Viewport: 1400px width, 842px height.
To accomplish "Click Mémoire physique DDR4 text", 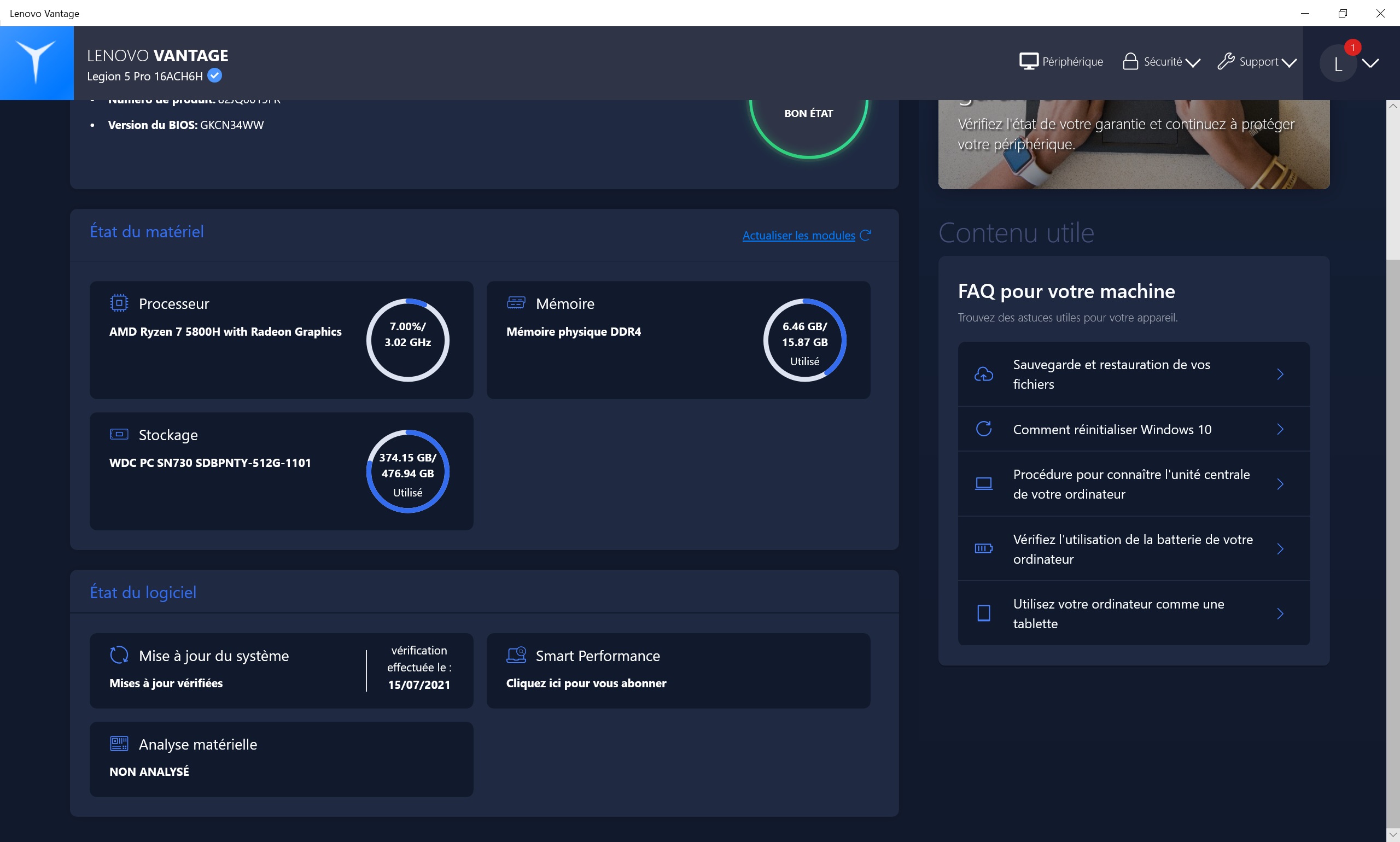I will (573, 331).
